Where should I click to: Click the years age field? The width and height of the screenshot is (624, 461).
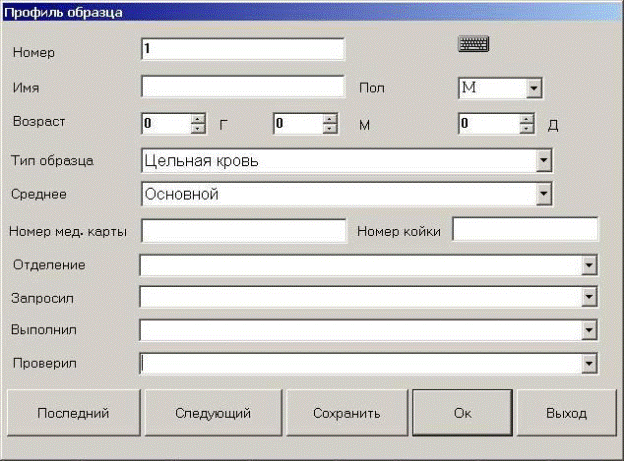[166, 124]
